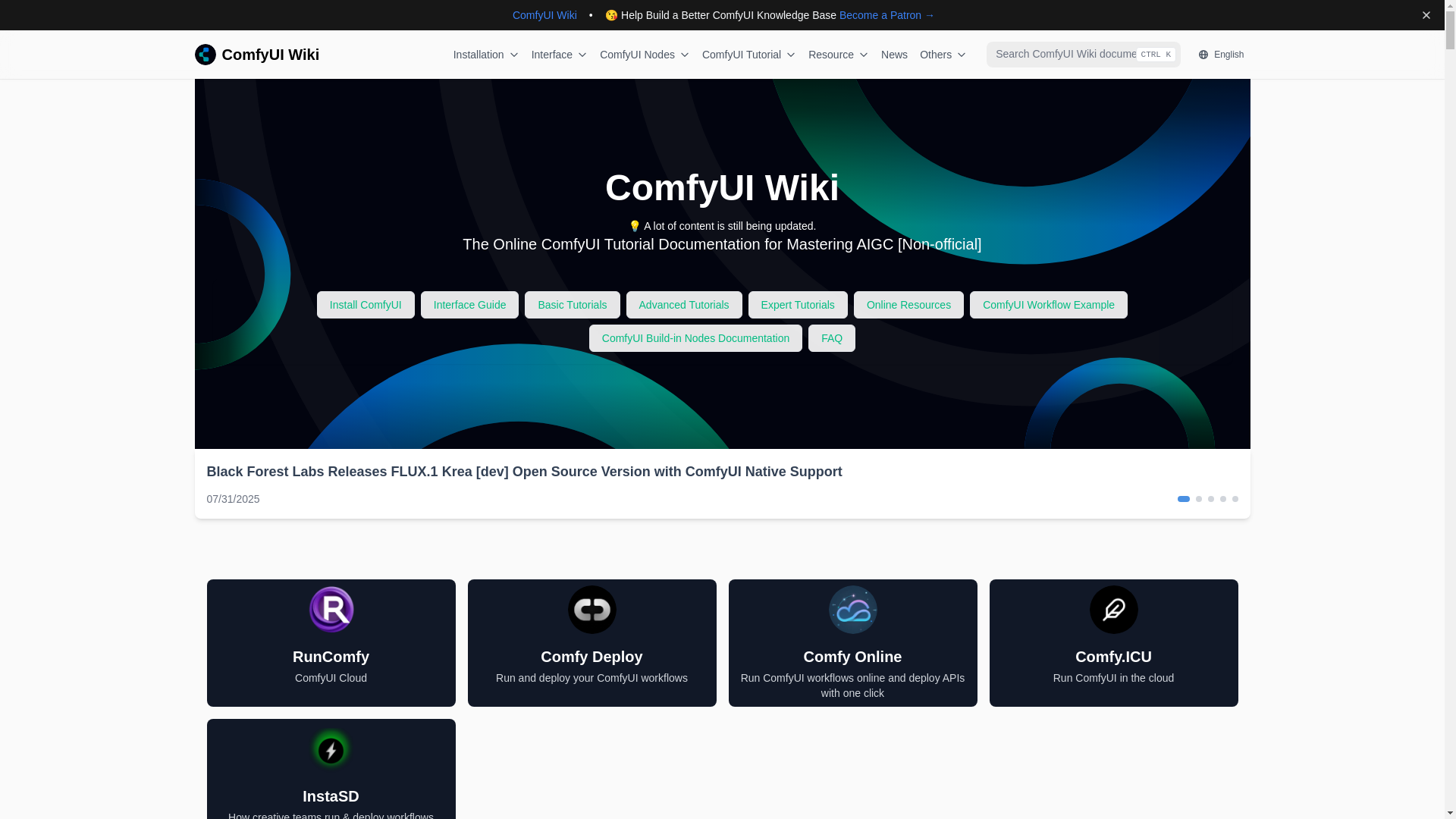Image resolution: width=1456 pixels, height=819 pixels.
Task: Select the fourth carousel dot
Action: [x=1222, y=499]
